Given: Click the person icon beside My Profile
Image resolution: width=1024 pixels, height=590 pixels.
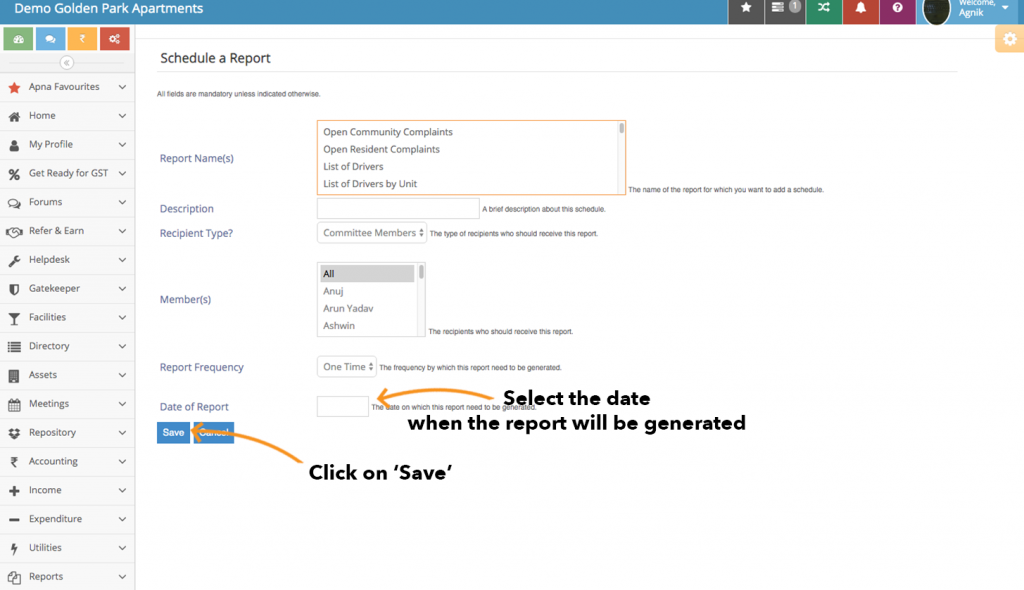Looking at the screenshot, I should pos(14,145).
